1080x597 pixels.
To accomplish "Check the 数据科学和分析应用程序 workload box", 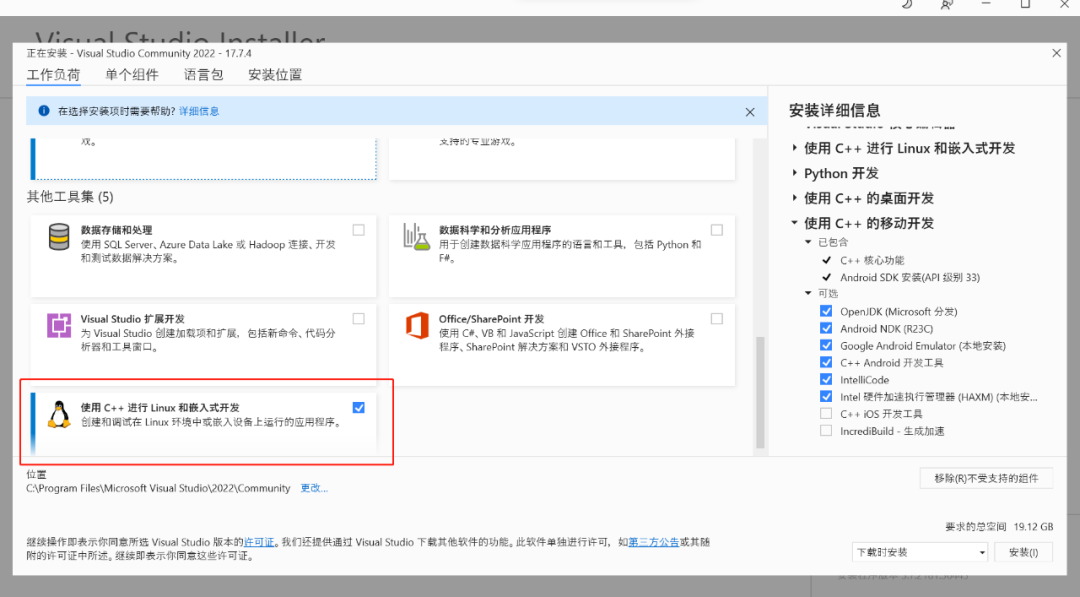I will 717,230.
